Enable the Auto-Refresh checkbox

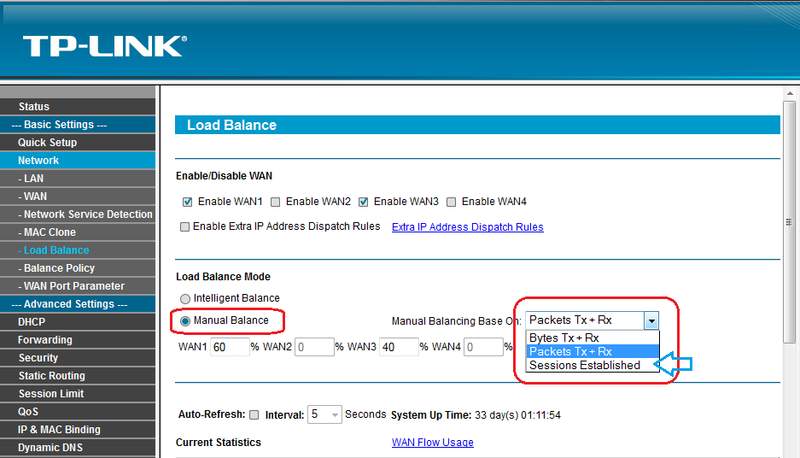point(254,415)
